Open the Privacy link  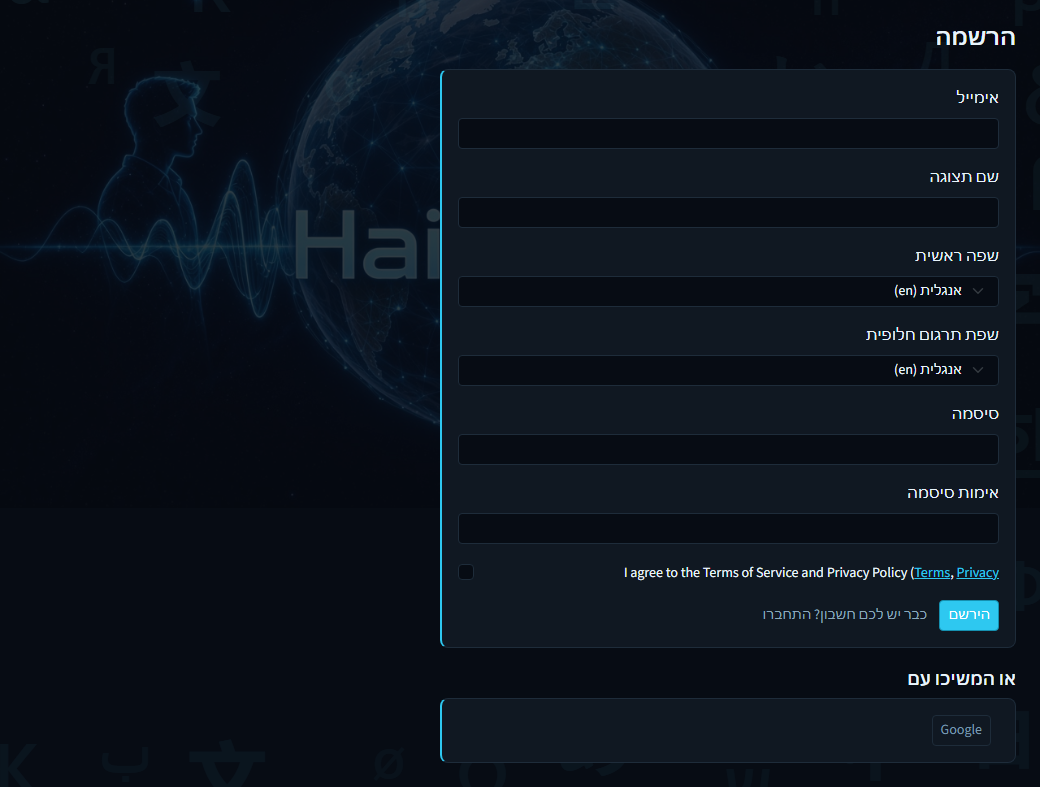[x=978, y=573]
